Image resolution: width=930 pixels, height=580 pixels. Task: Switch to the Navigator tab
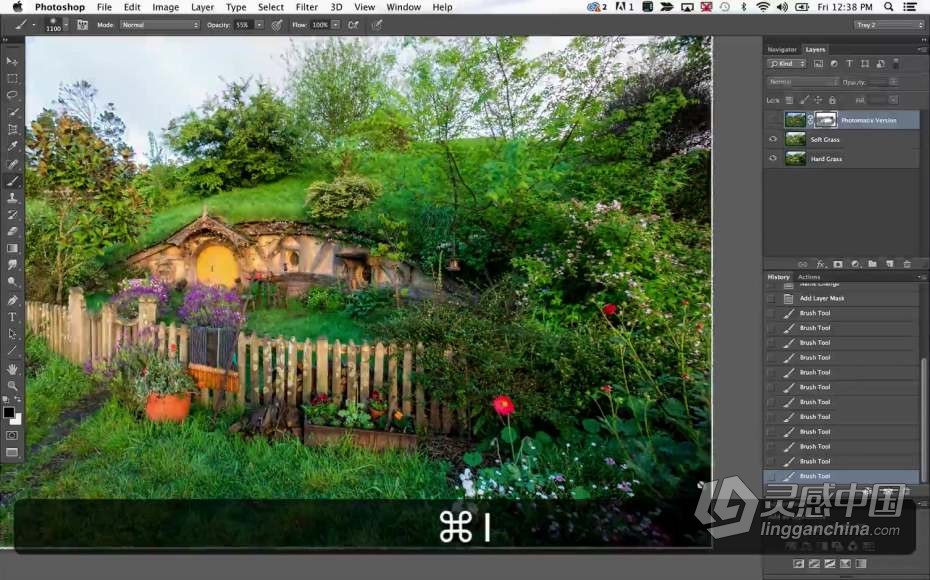click(x=782, y=50)
